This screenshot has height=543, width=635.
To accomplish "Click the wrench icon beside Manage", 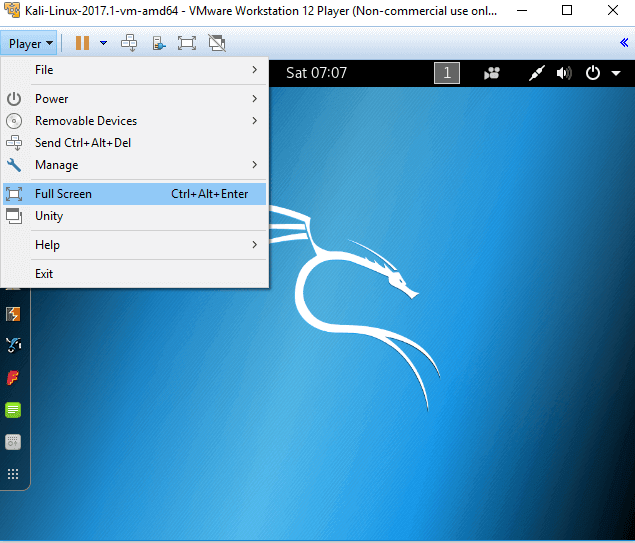I will (14, 165).
